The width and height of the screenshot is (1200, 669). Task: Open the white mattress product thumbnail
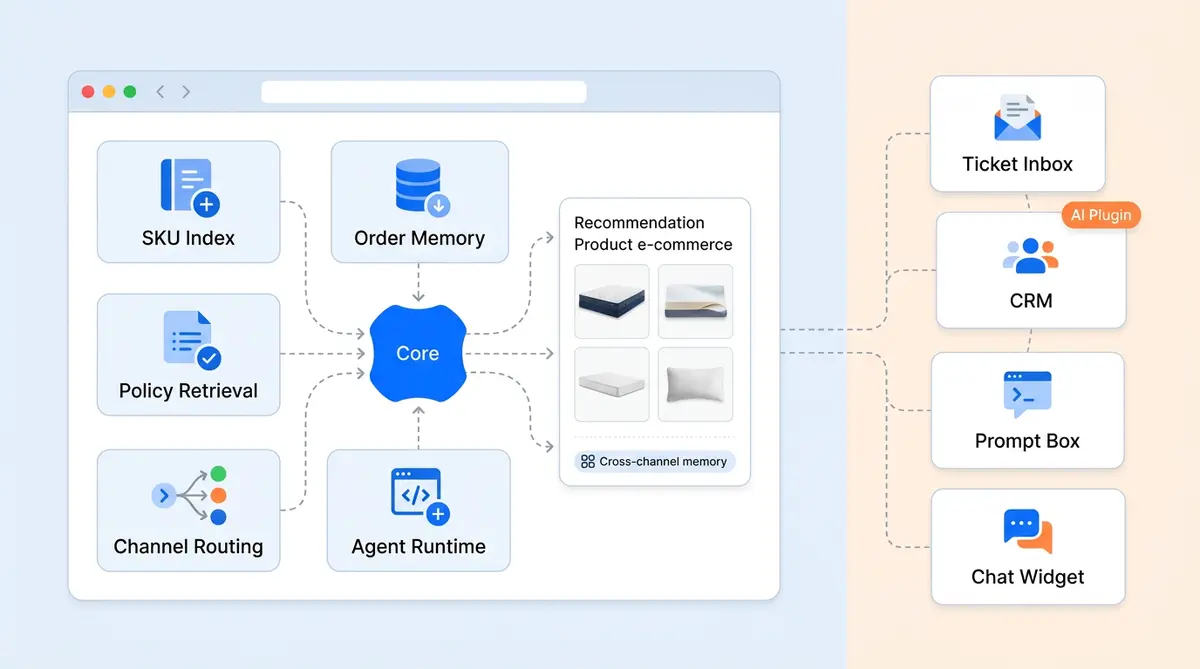pos(612,384)
